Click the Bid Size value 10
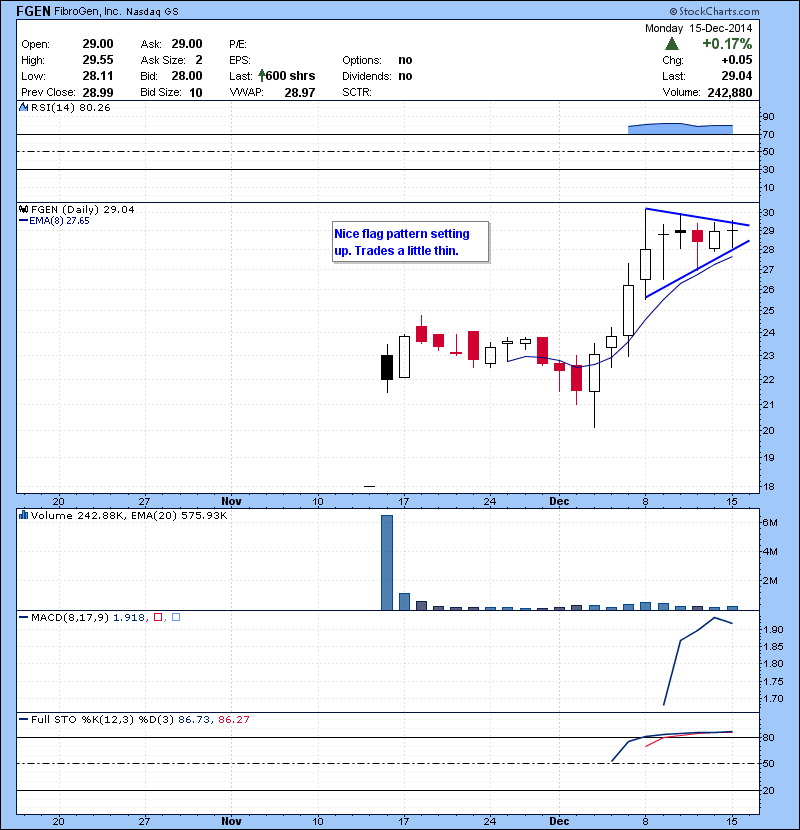800x830 pixels. [x=196, y=93]
